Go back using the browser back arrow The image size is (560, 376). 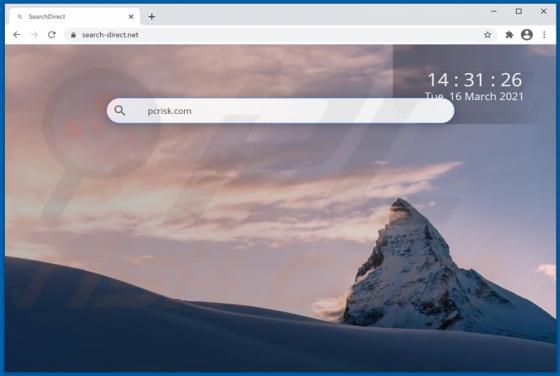pyautogui.click(x=16, y=35)
